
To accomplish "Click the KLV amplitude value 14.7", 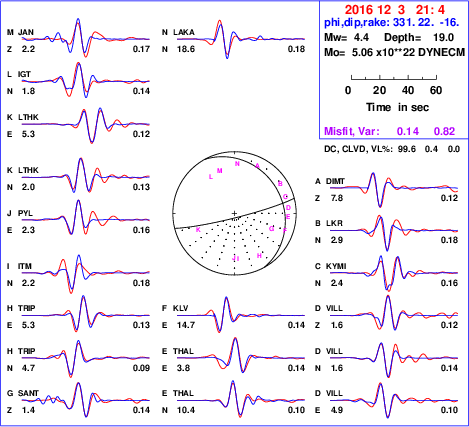I will [186, 325].
